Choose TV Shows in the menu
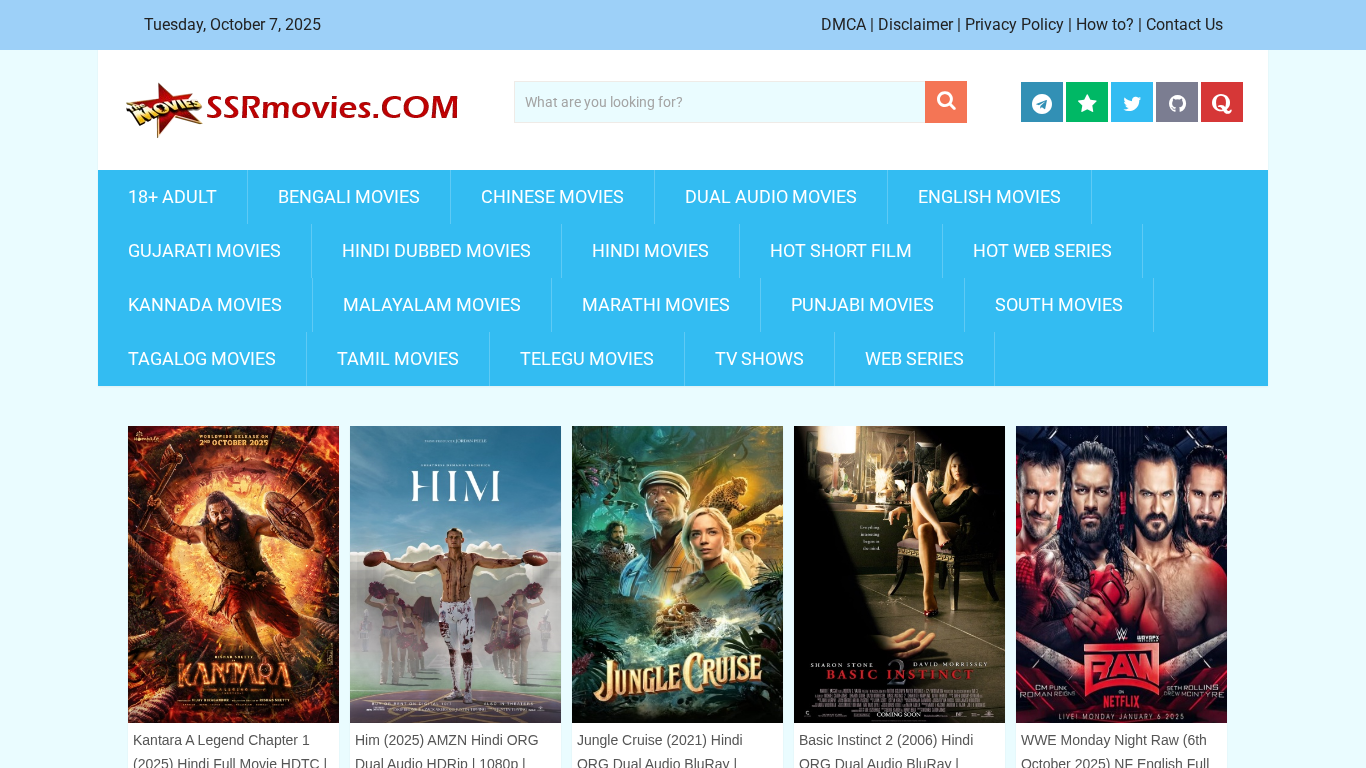 click(759, 359)
